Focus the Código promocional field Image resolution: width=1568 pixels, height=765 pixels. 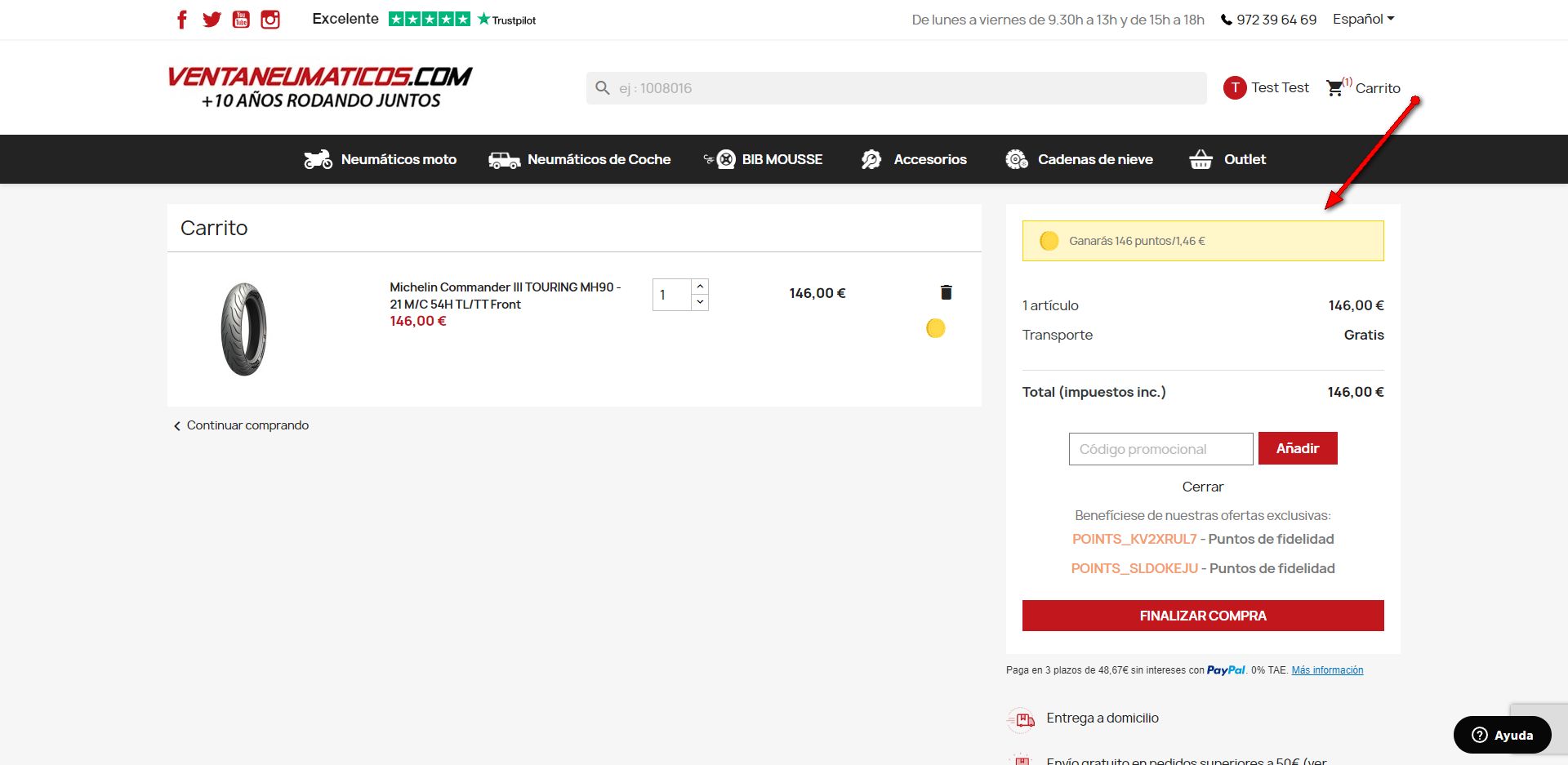[x=1160, y=449]
